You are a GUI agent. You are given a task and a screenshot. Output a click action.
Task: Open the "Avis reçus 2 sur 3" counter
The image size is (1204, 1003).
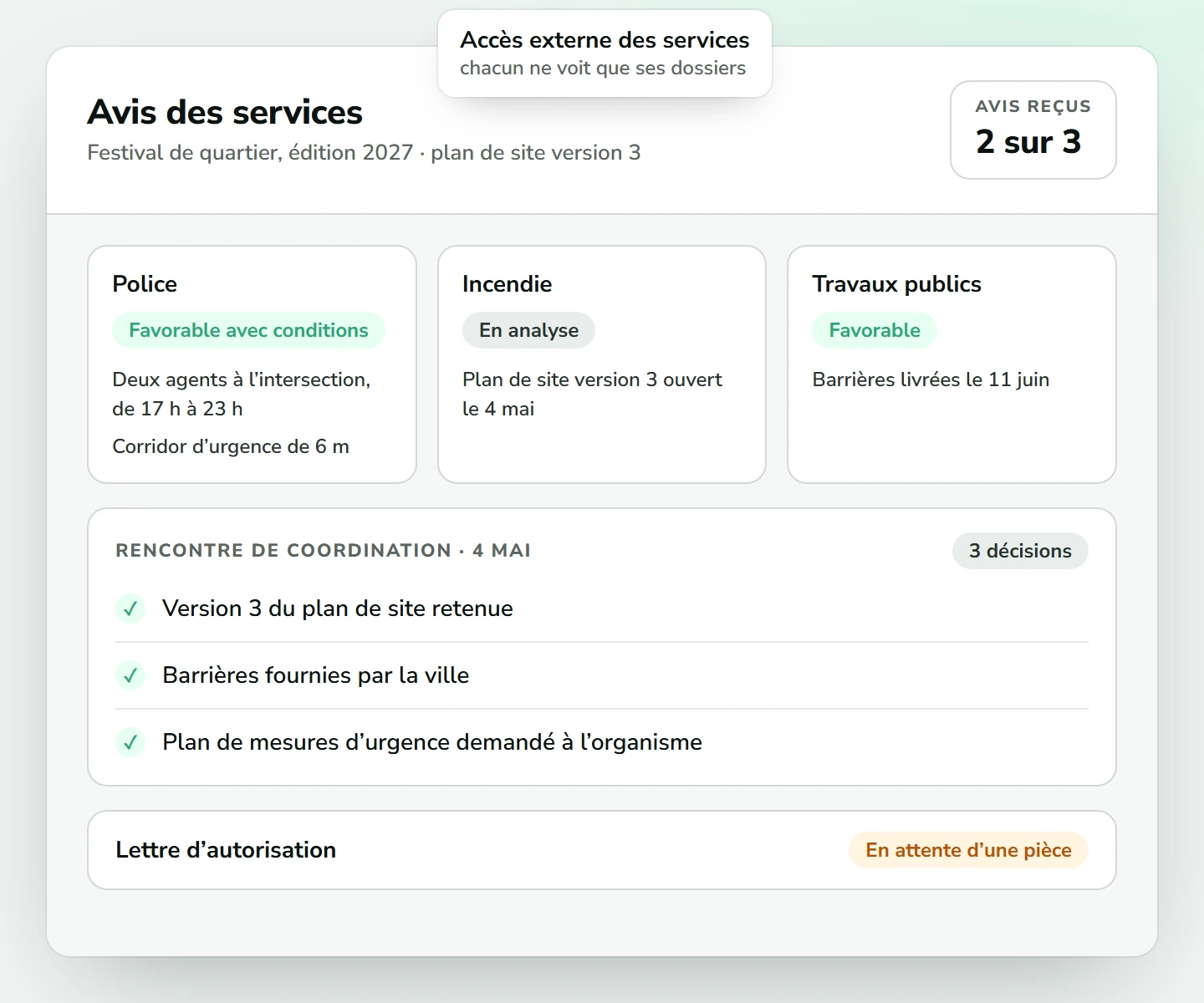click(x=1033, y=130)
